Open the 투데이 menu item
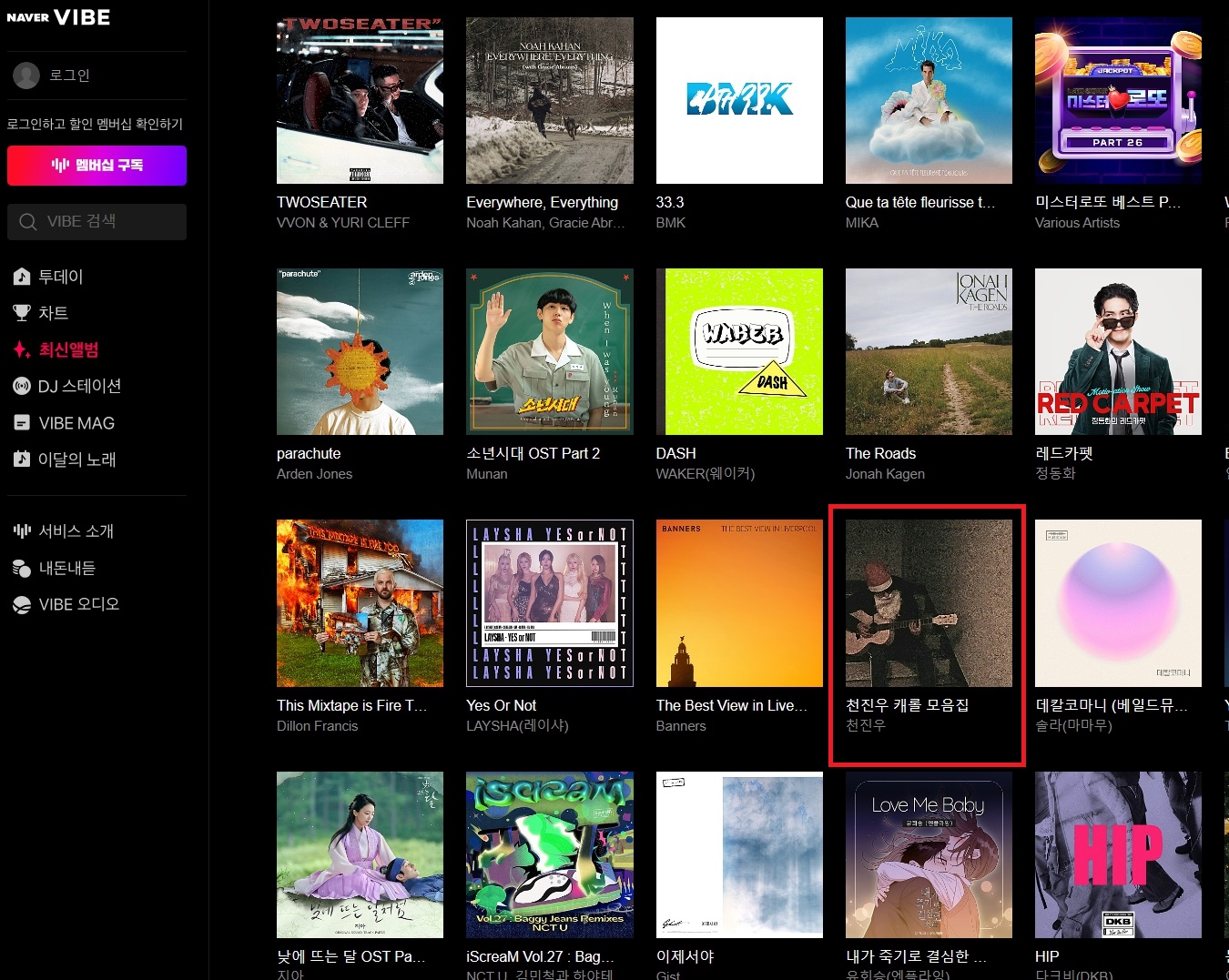Screen dimensions: 1229x980 click(60, 277)
